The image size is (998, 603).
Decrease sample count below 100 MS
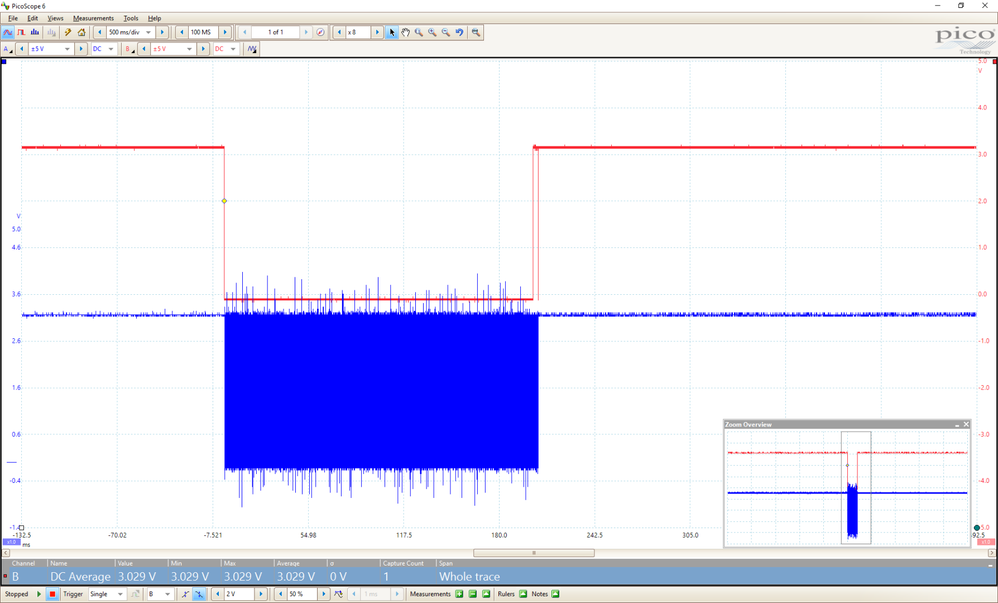[181, 32]
